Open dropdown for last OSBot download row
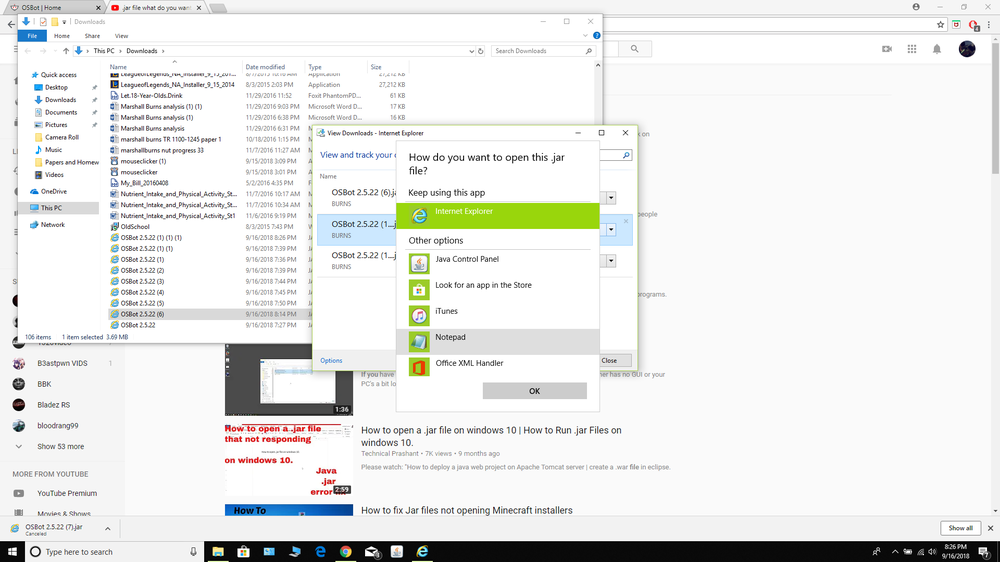The image size is (1000, 562). click(611, 260)
